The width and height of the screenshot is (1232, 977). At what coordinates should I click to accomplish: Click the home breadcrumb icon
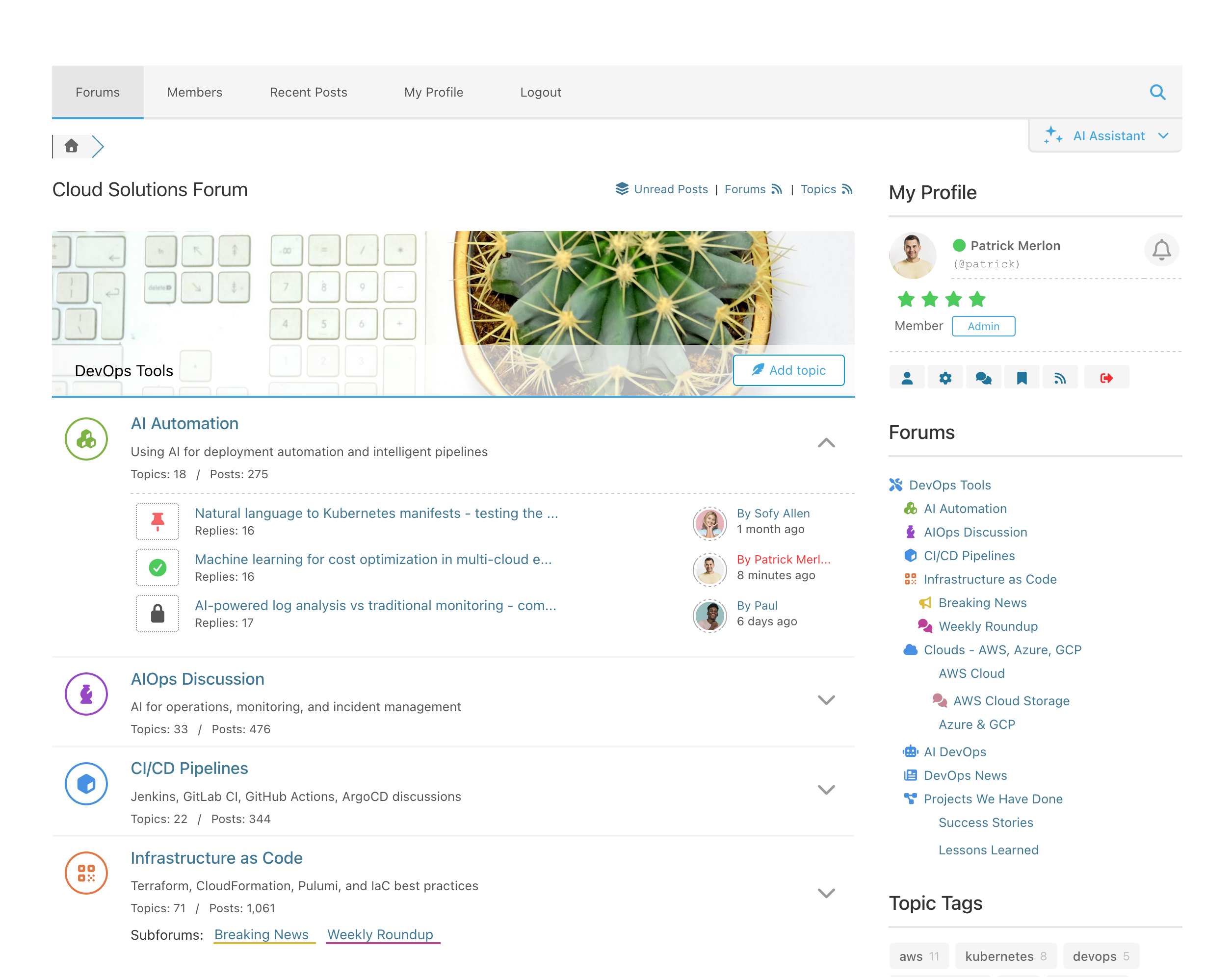[72, 146]
